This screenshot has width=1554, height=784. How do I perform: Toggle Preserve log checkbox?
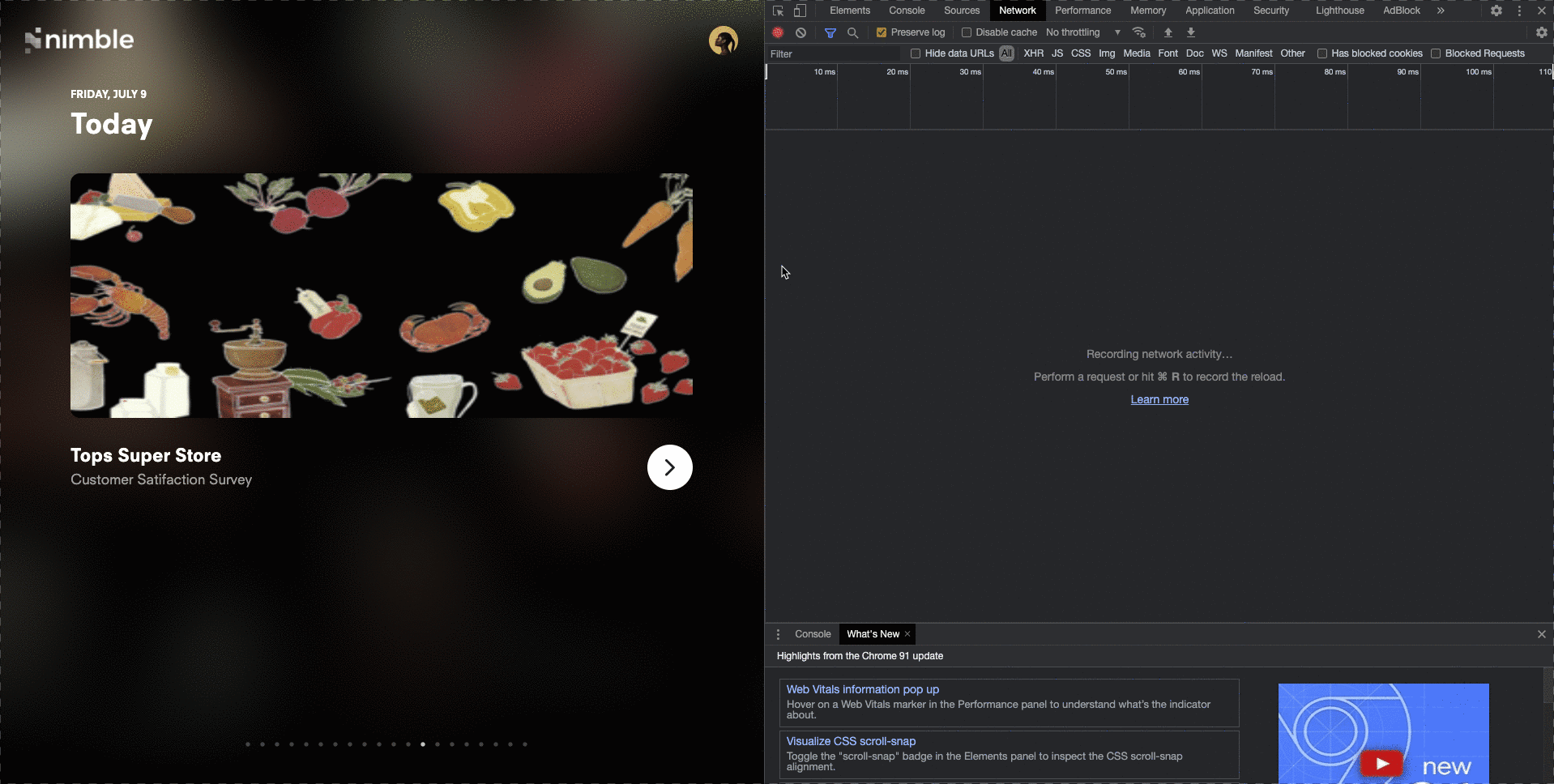pos(882,32)
